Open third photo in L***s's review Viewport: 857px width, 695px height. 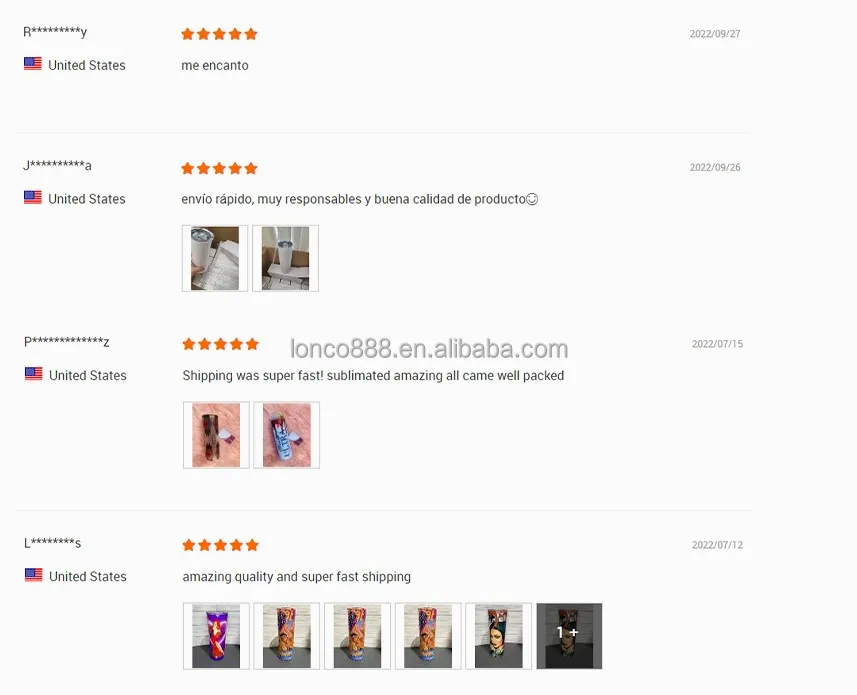point(357,636)
